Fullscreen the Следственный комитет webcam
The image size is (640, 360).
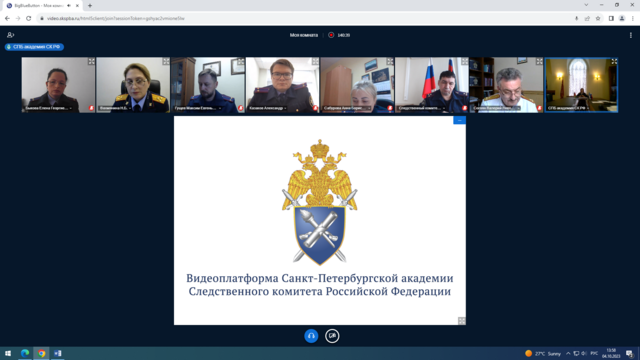pos(465,62)
